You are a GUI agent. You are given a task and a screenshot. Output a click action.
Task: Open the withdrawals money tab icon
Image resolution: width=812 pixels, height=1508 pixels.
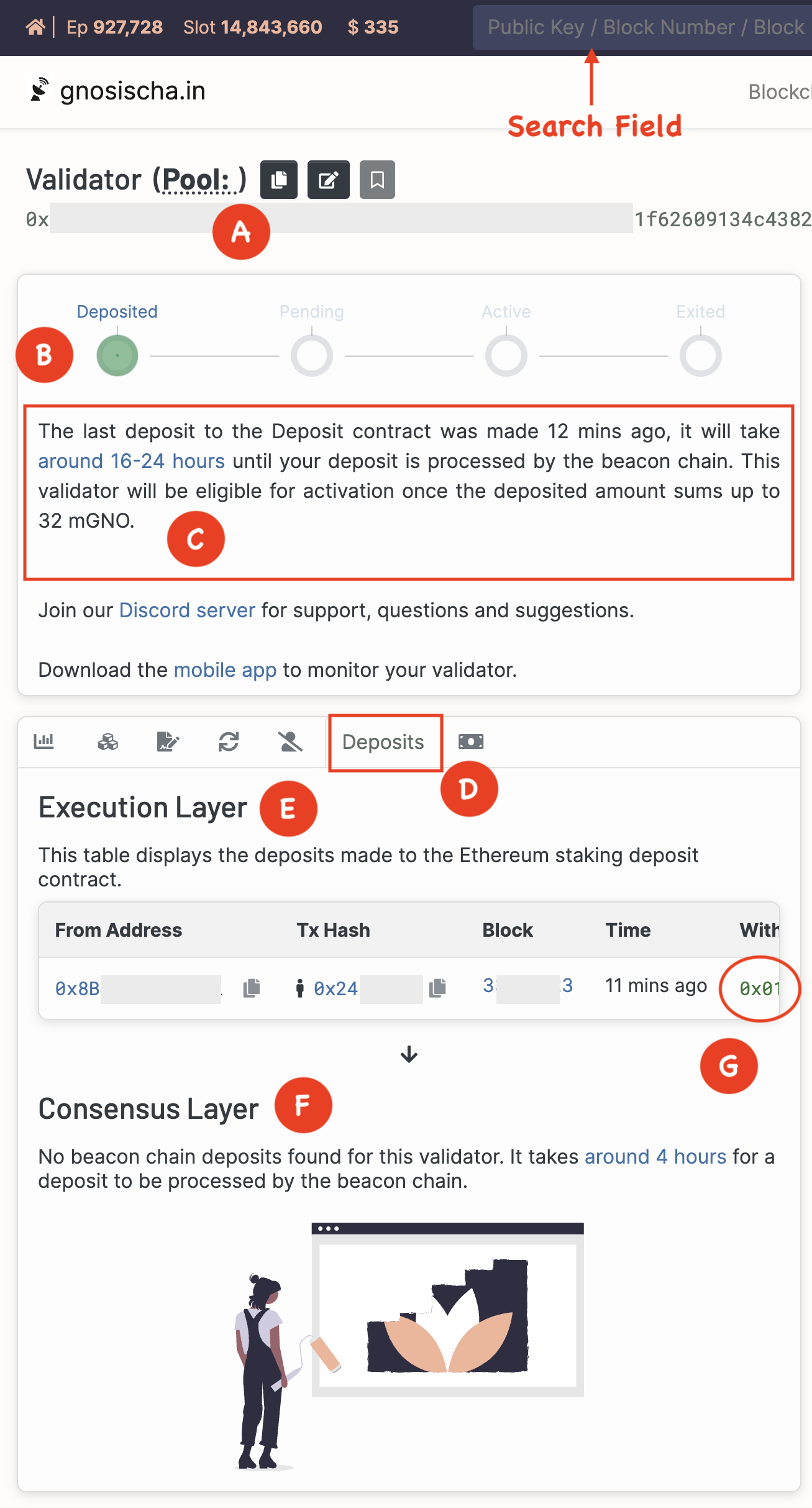pyautogui.click(x=471, y=742)
